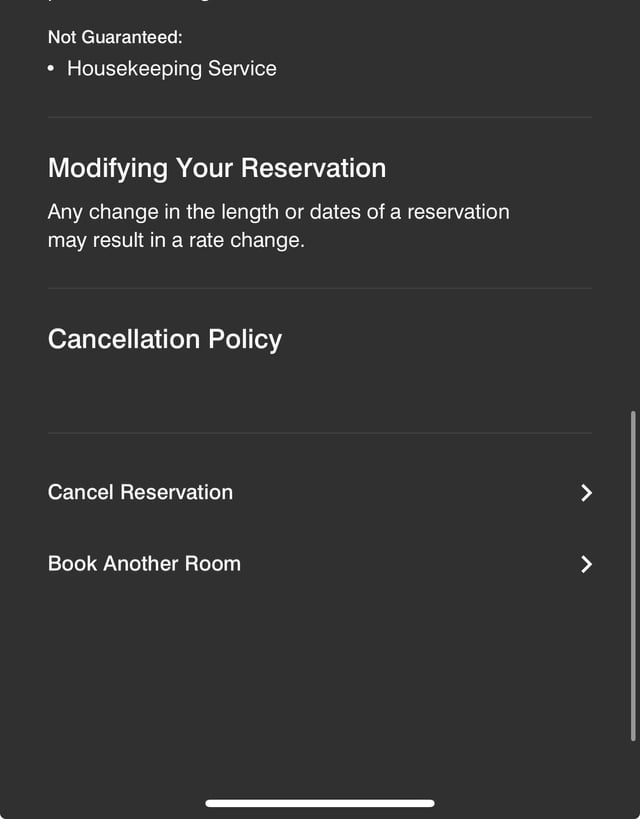Click the divider line above Cancel Reservation
The image size is (640, 819).
click(320, 432)
